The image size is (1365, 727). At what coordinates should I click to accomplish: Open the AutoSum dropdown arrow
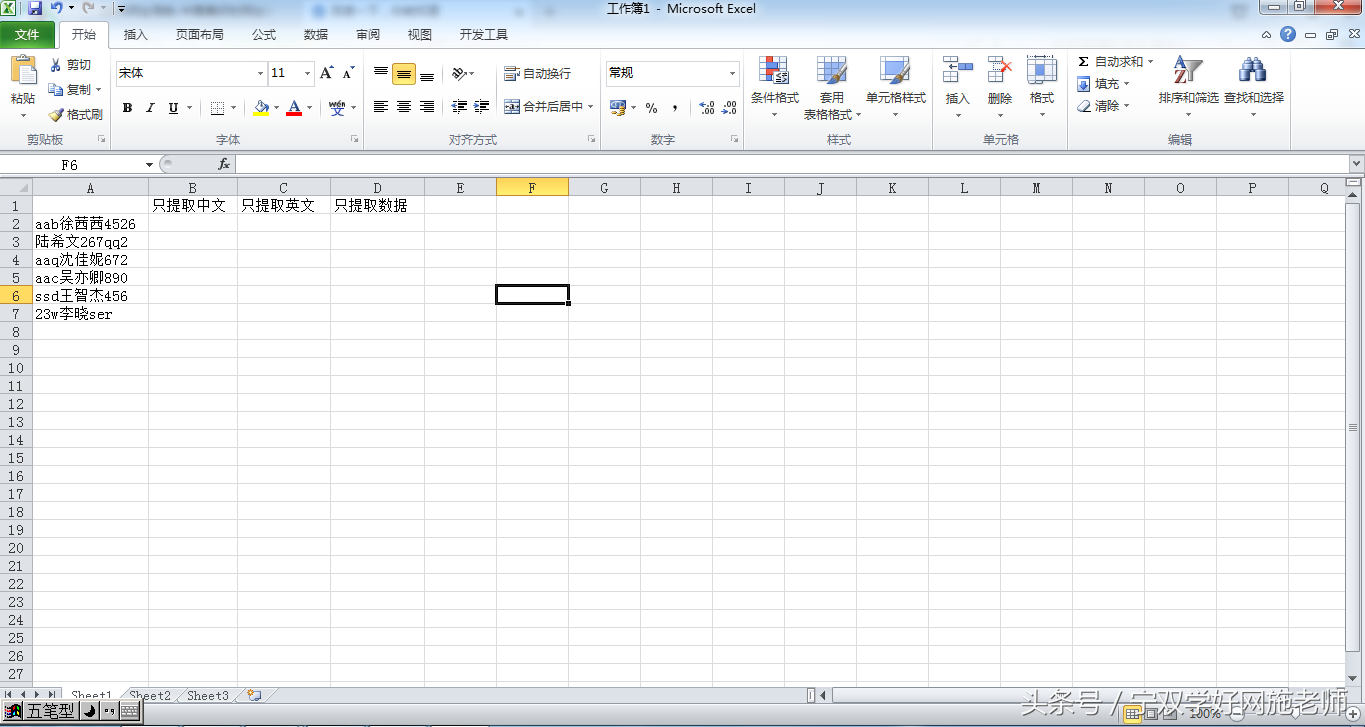click(1150, 62)
